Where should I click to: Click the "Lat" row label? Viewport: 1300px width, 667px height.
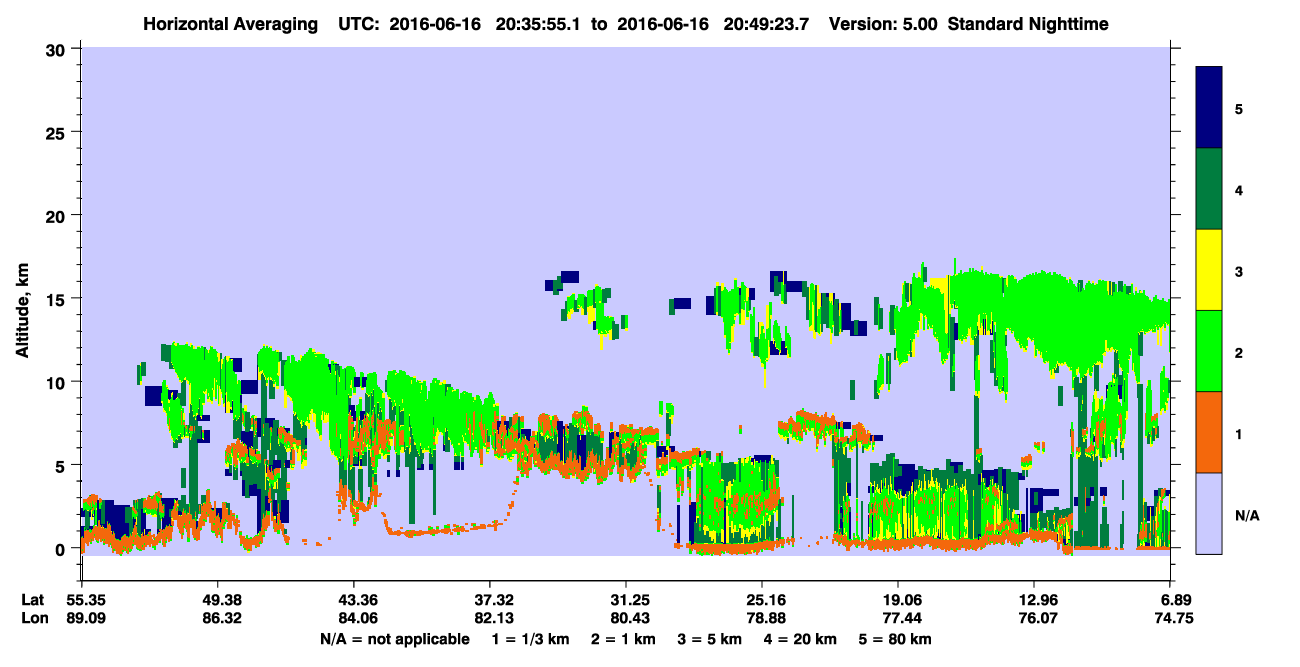click(32, 600)
